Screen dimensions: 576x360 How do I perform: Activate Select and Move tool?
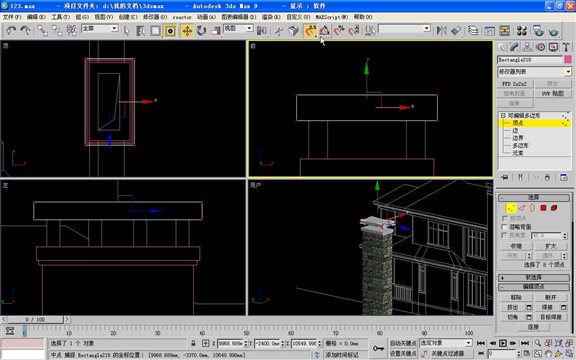coord(187,31)
